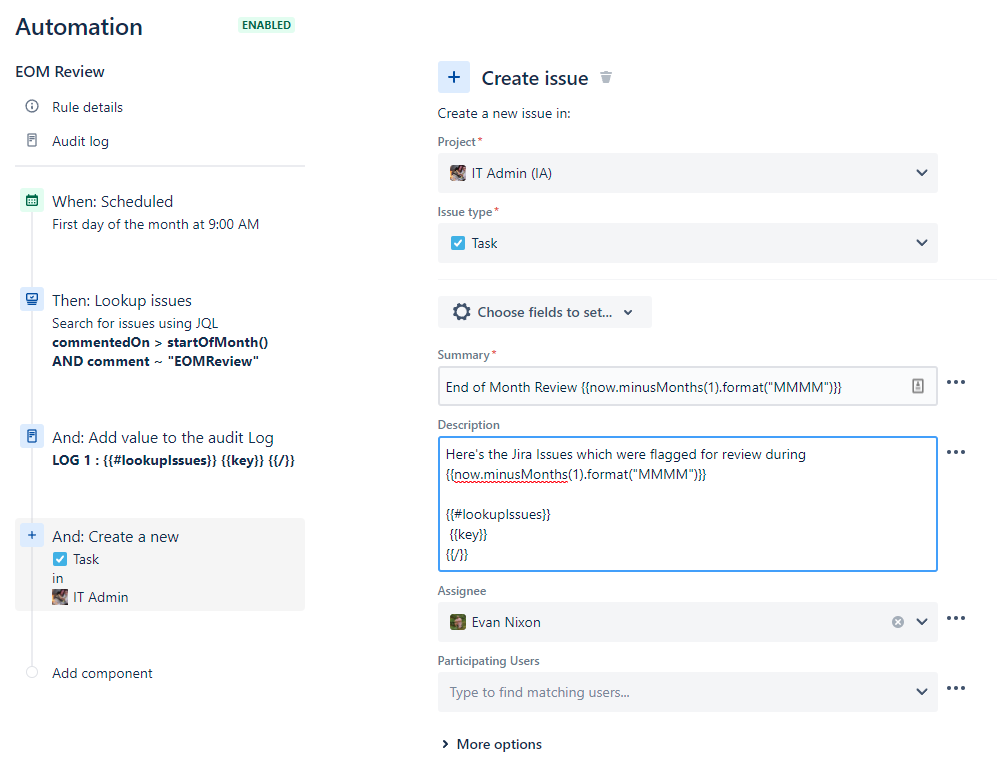Select the audit log action step icon

(32, 436)
